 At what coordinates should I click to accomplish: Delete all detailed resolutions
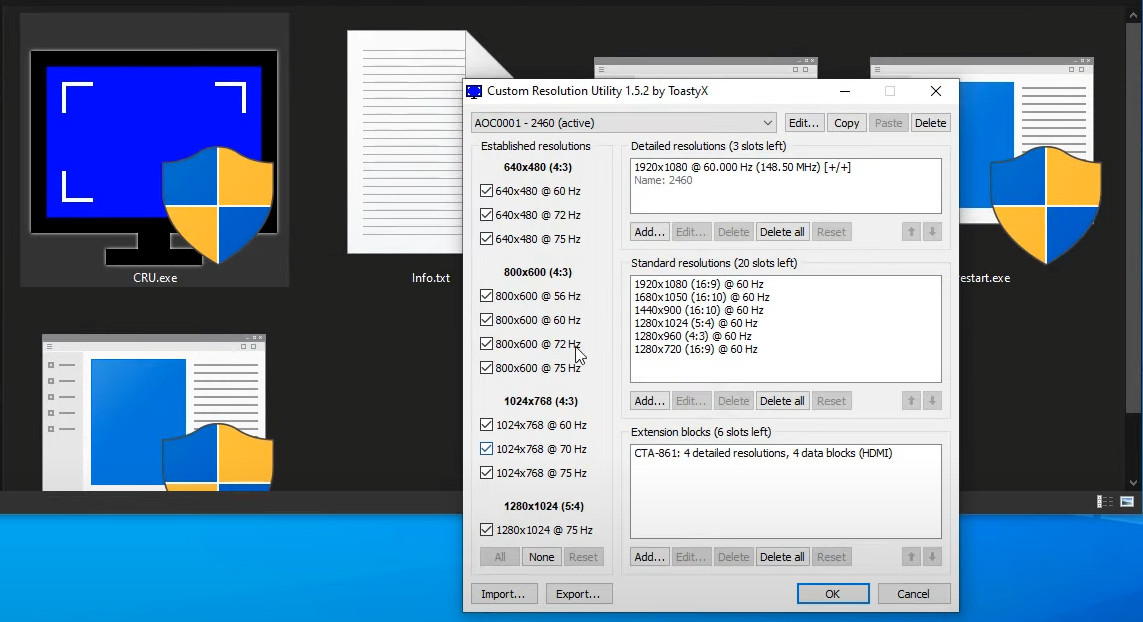[x=782, y=232]
